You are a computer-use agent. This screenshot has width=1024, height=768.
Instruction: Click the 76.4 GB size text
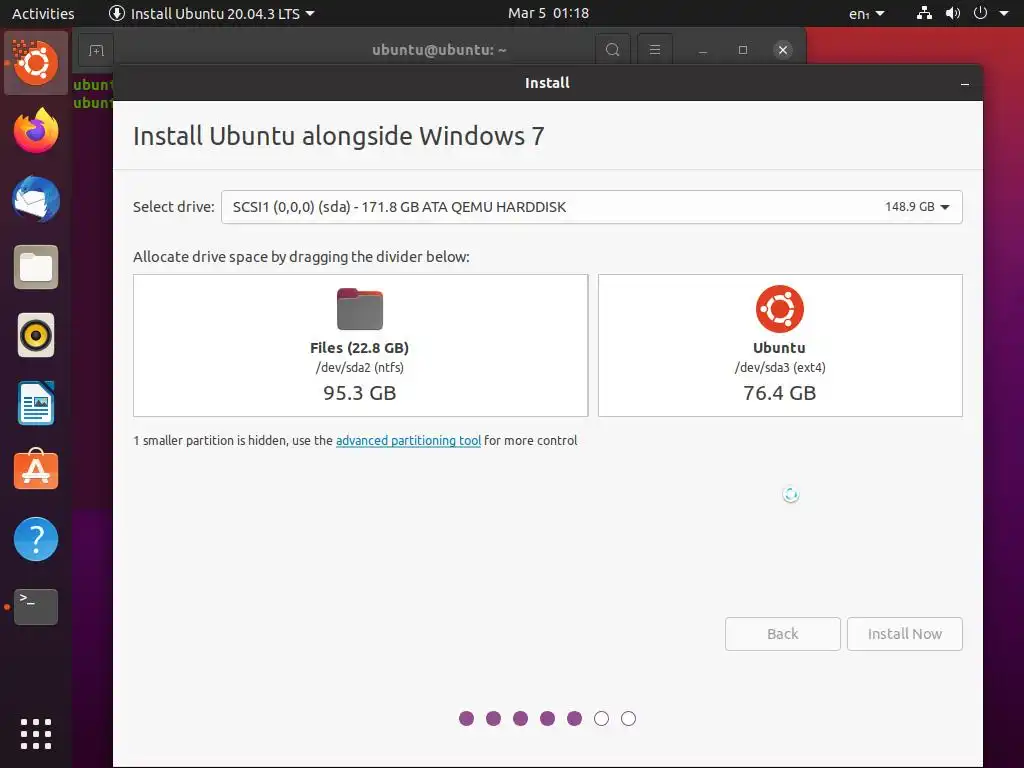point(780,393)
